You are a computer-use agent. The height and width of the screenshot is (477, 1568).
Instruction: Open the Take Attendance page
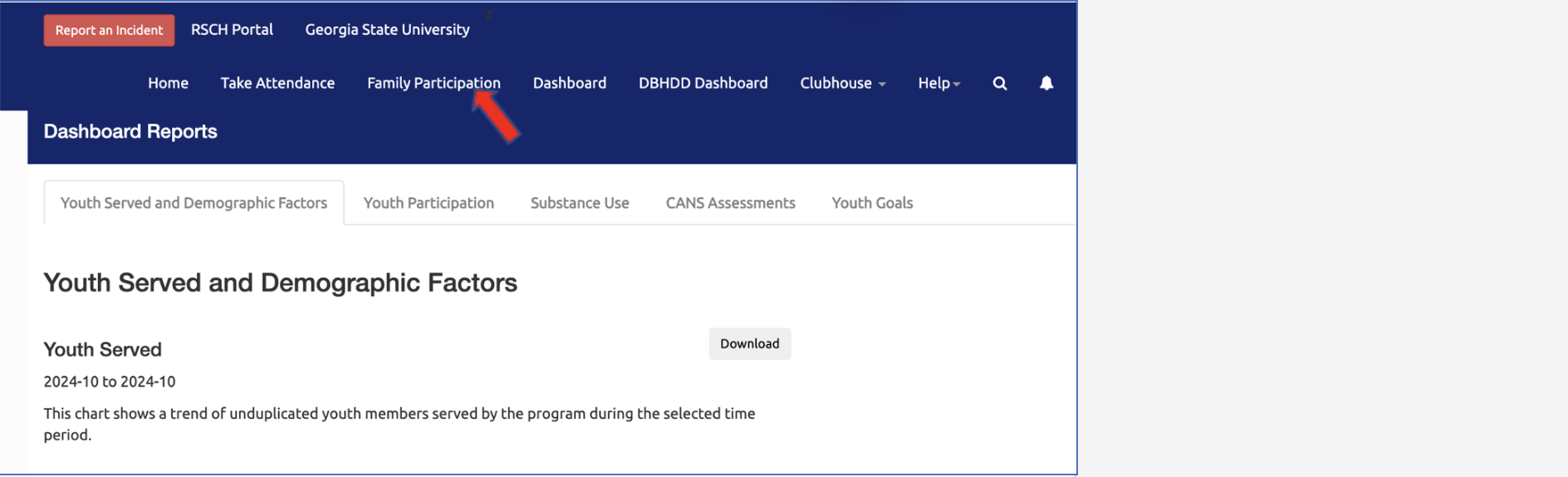[x=277, y=83]
